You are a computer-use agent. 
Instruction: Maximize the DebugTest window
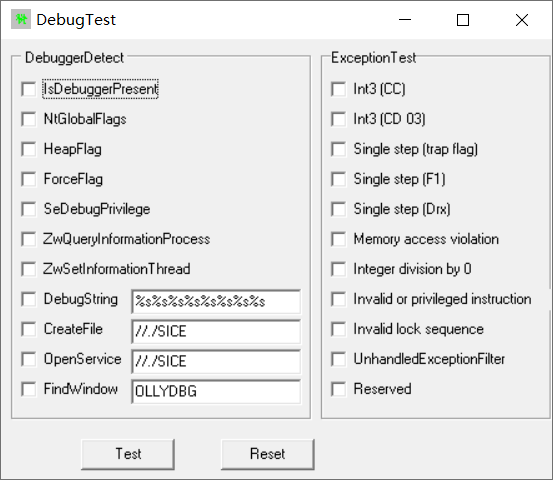[x=463, y=20]
